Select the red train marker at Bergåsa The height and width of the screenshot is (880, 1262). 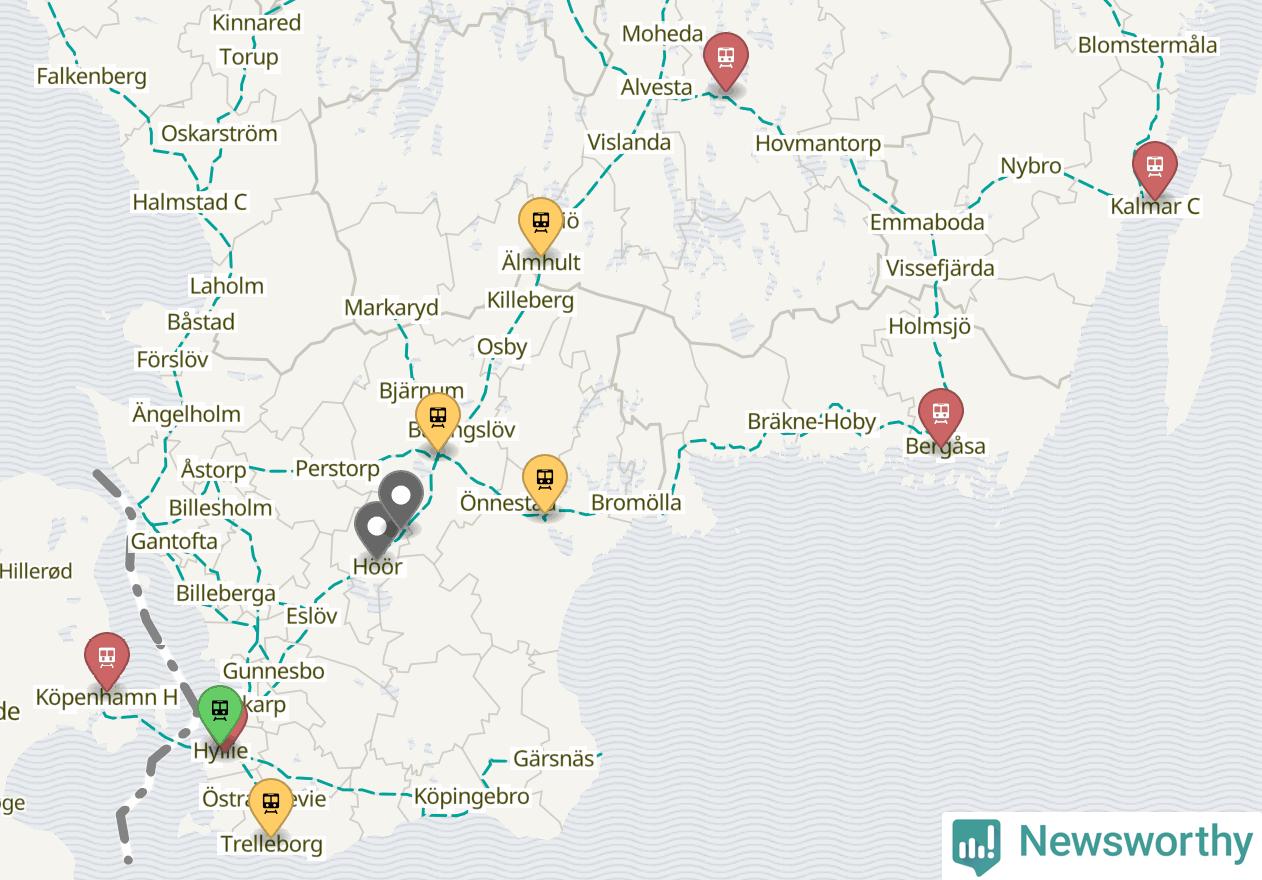(940, 415)
